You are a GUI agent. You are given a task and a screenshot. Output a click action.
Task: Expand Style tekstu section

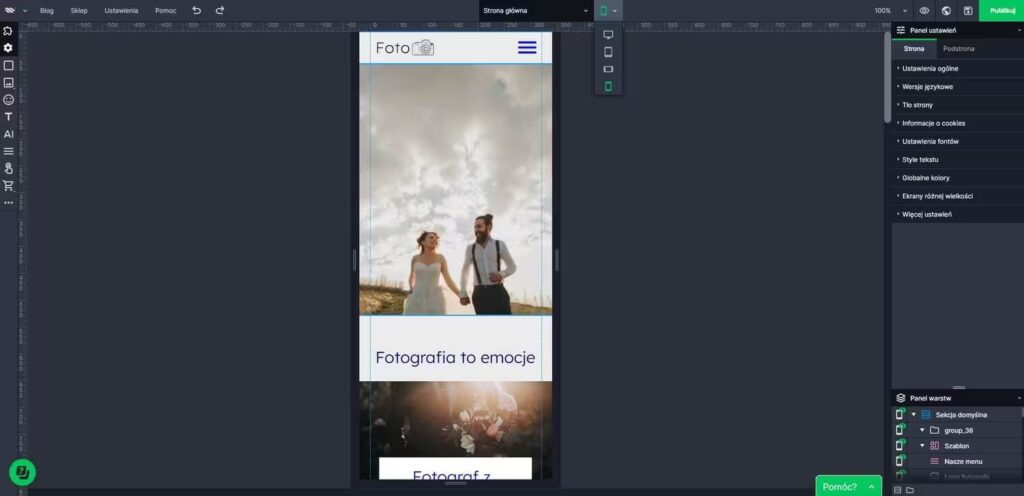click(x=957, y=159)
